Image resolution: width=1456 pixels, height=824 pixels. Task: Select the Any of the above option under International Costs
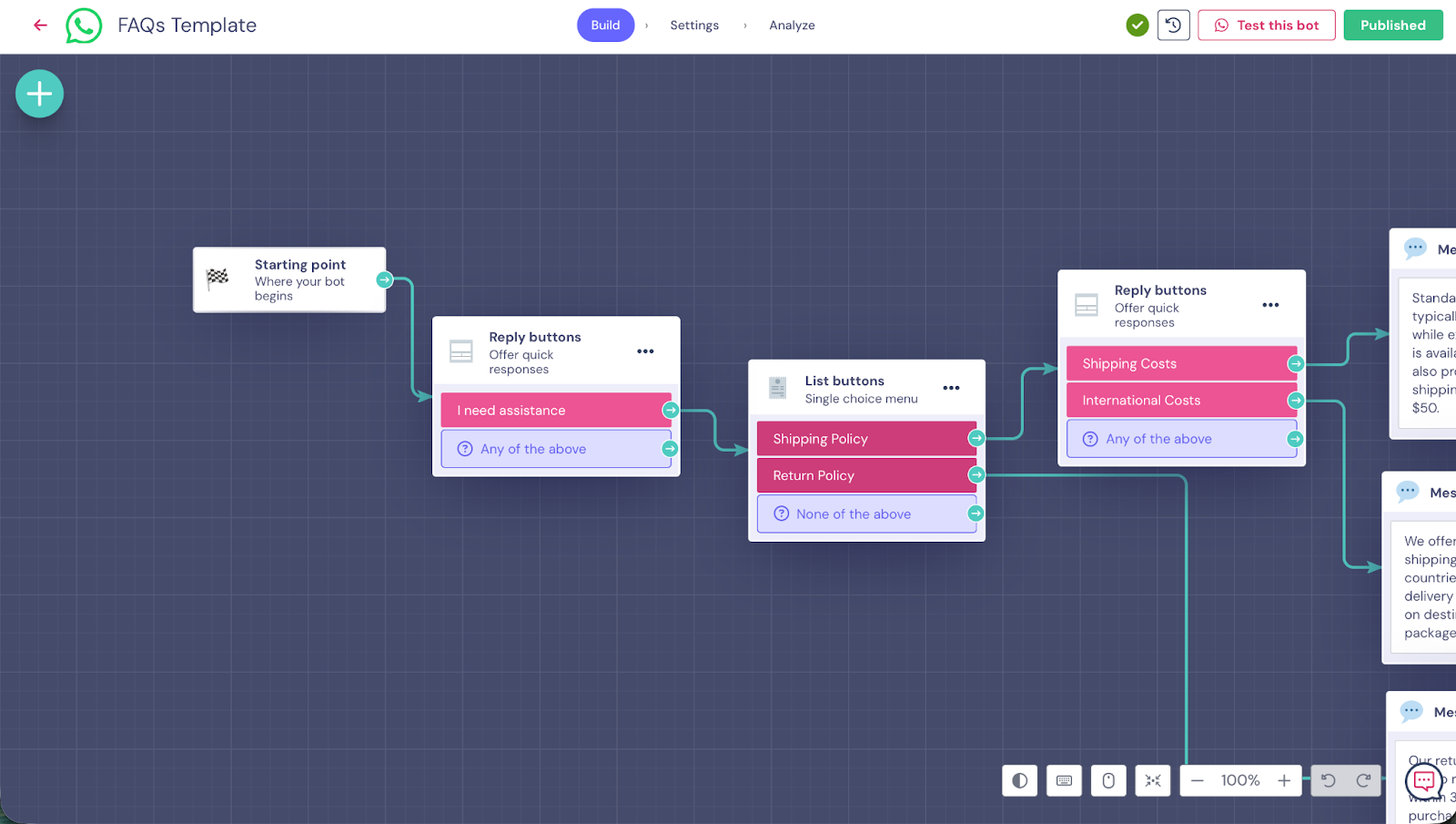click(1181, 439)
